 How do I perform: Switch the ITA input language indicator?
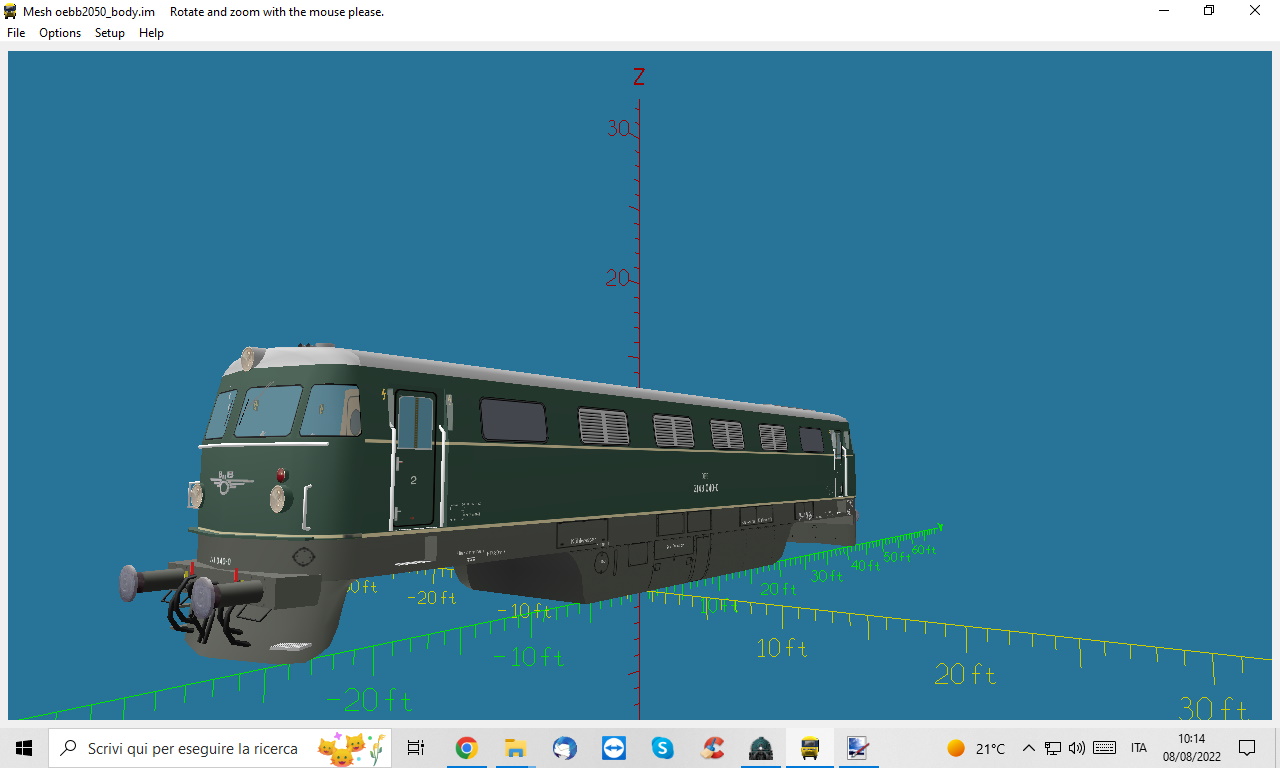tap(1139, 748)
